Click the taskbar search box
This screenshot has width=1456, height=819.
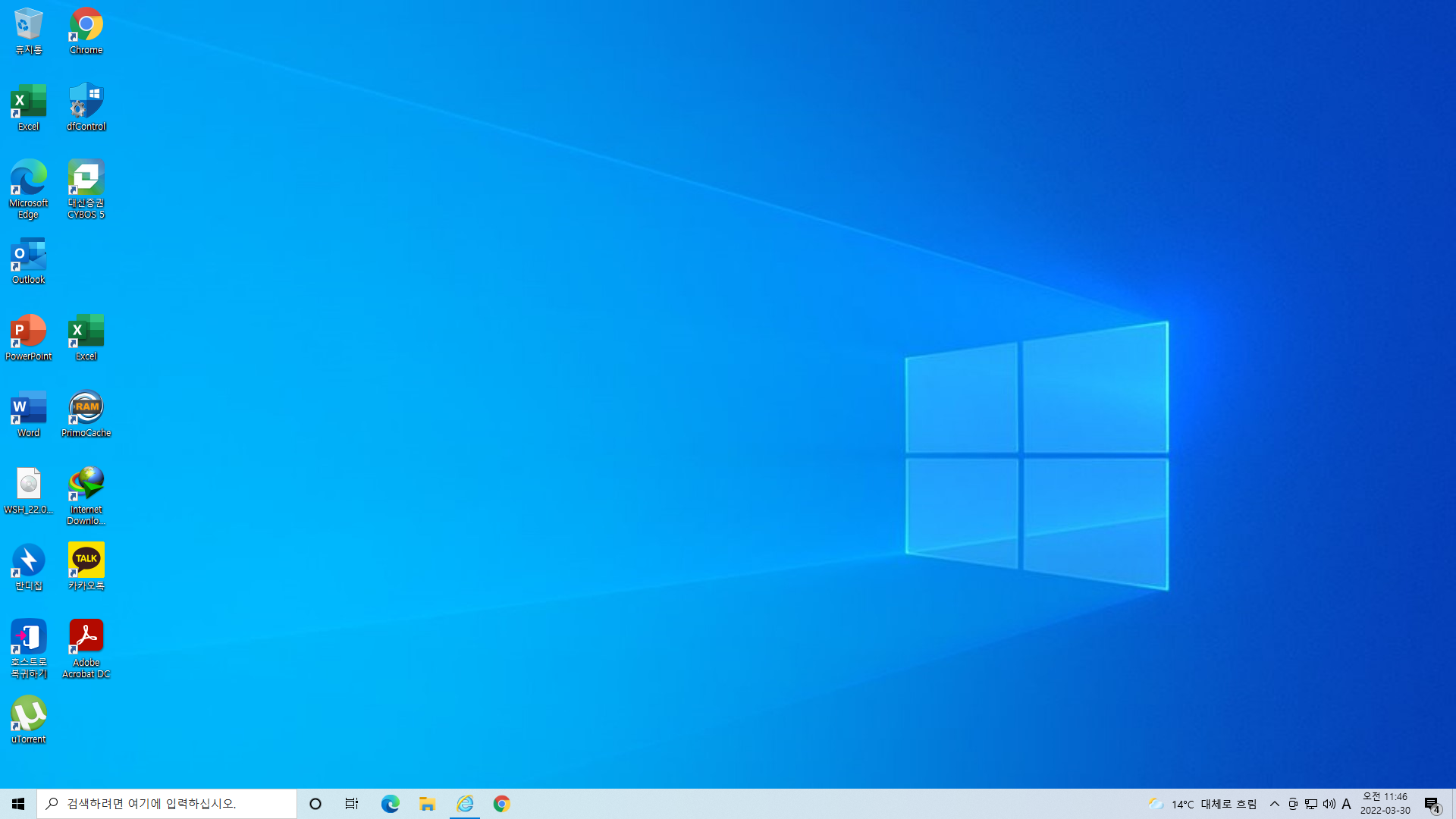point(167,804)
